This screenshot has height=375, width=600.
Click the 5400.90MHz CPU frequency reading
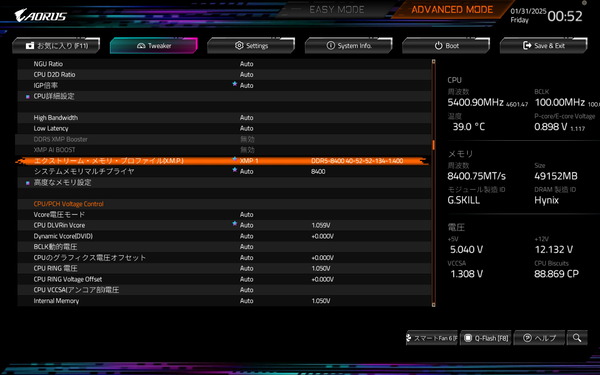coord(475,102)
